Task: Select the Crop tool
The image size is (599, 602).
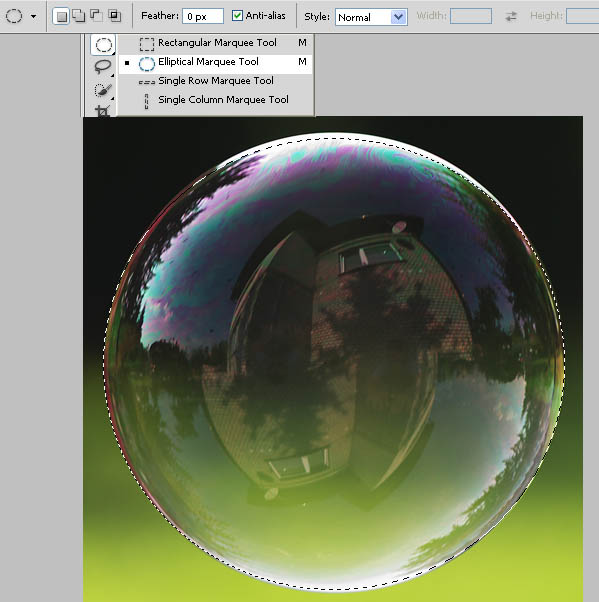Action: click(103, 111)
